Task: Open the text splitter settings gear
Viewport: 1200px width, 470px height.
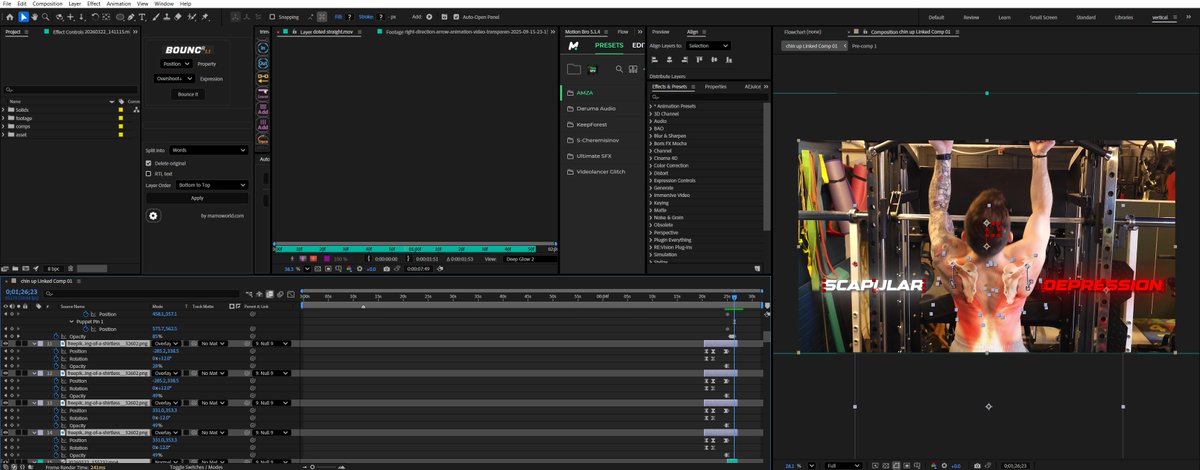Action: (153, 215)
